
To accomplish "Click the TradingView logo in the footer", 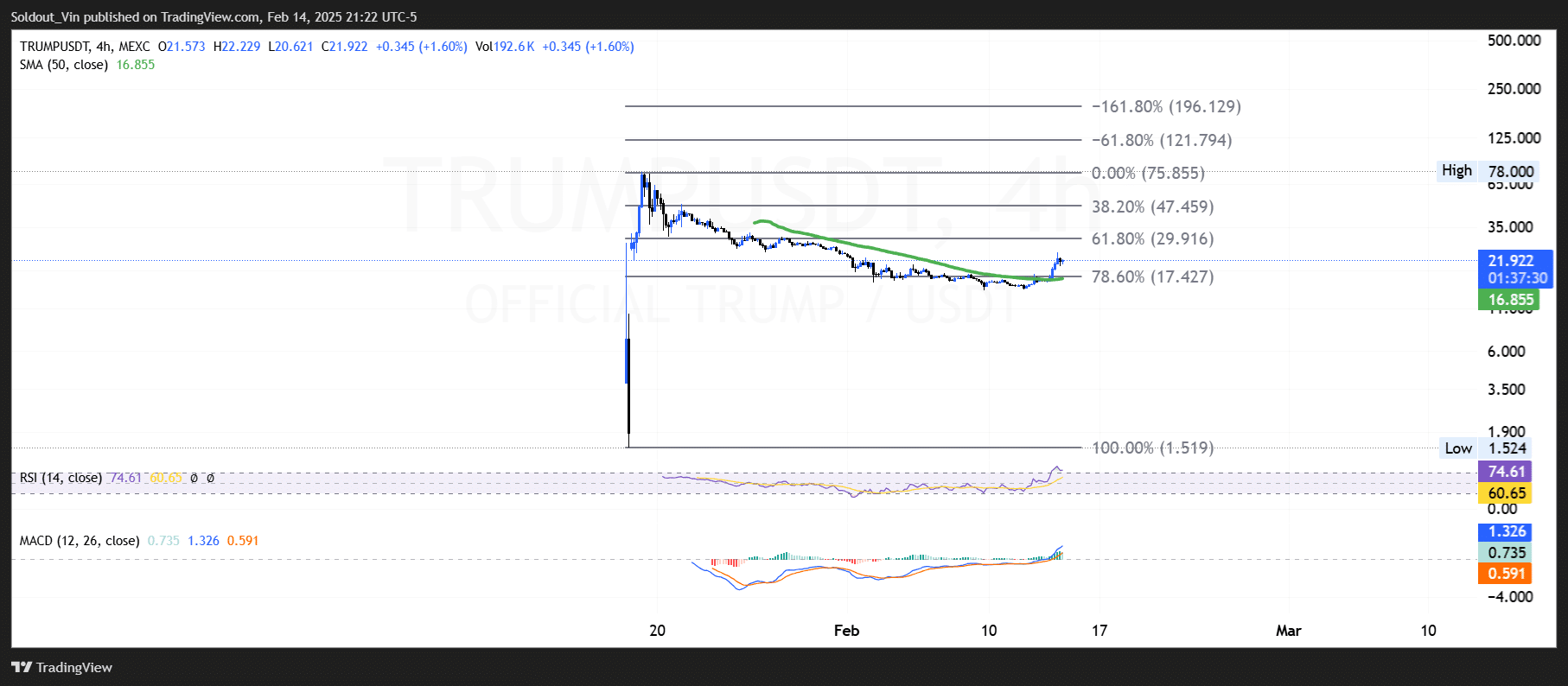I will pyautogui.click(x=61, y=667).
